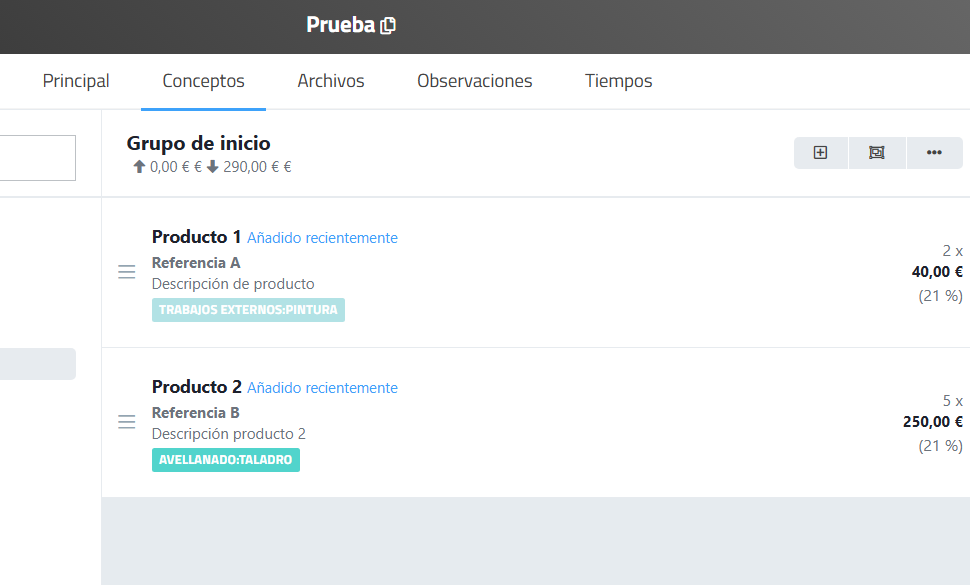
Task: Click the down arrow next to 290,00 €
Action: click(213, 167)
